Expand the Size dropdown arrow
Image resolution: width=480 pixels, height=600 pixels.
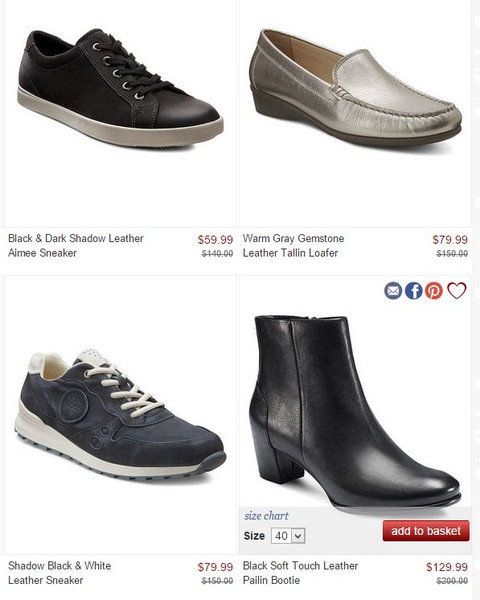(x=298, y=536)
